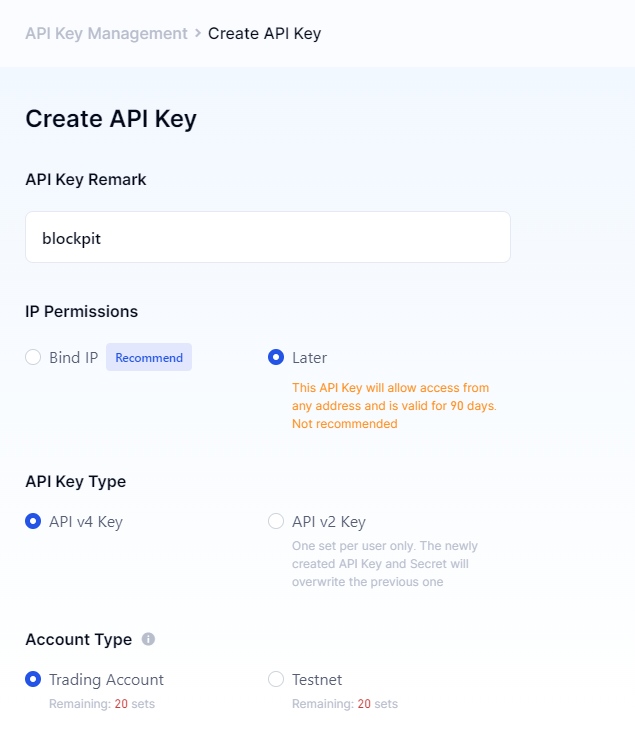Click the Account Type section label
635x743 pixels.
78,639
